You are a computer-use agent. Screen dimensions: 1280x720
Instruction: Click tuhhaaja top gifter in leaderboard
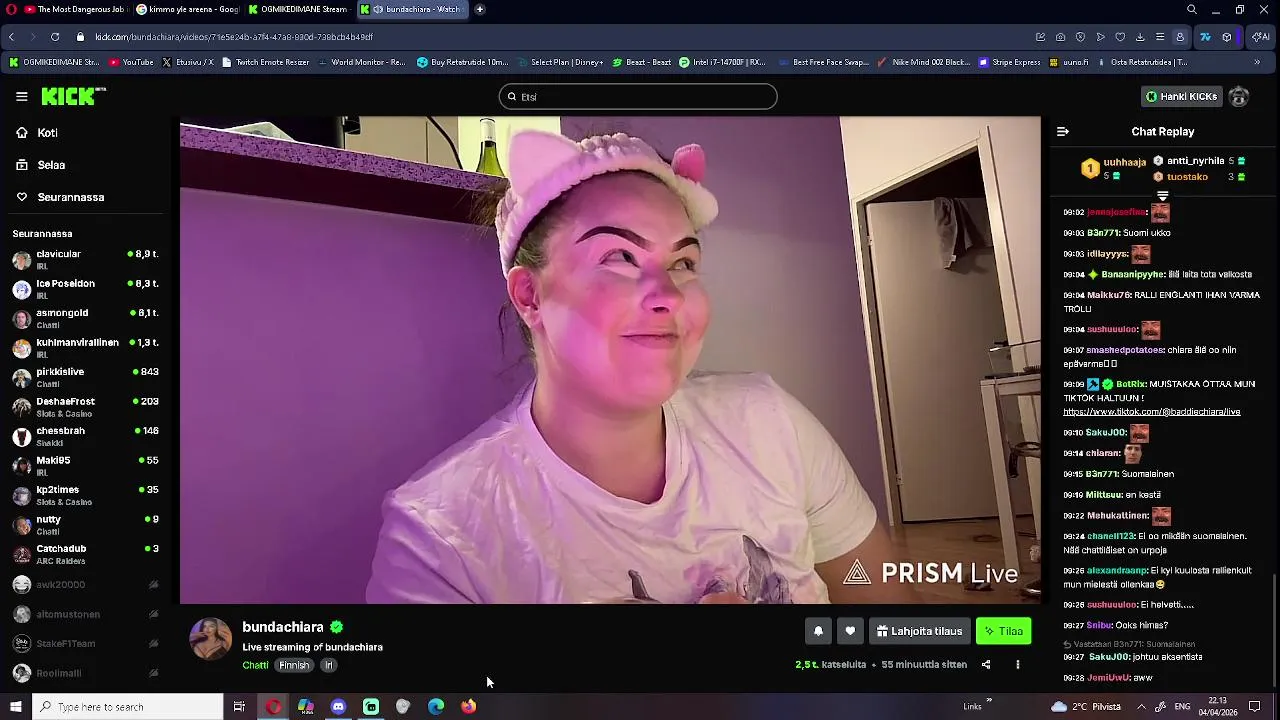tap(1124, 162)
